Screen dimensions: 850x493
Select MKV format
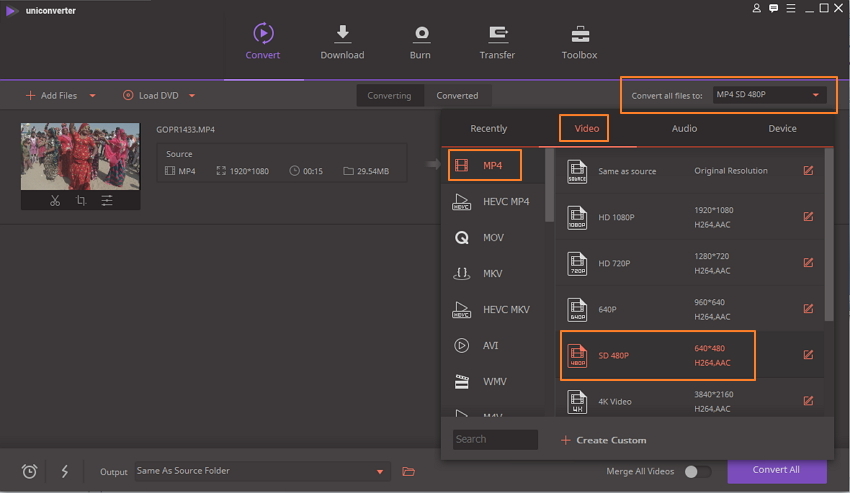(493, 273)
